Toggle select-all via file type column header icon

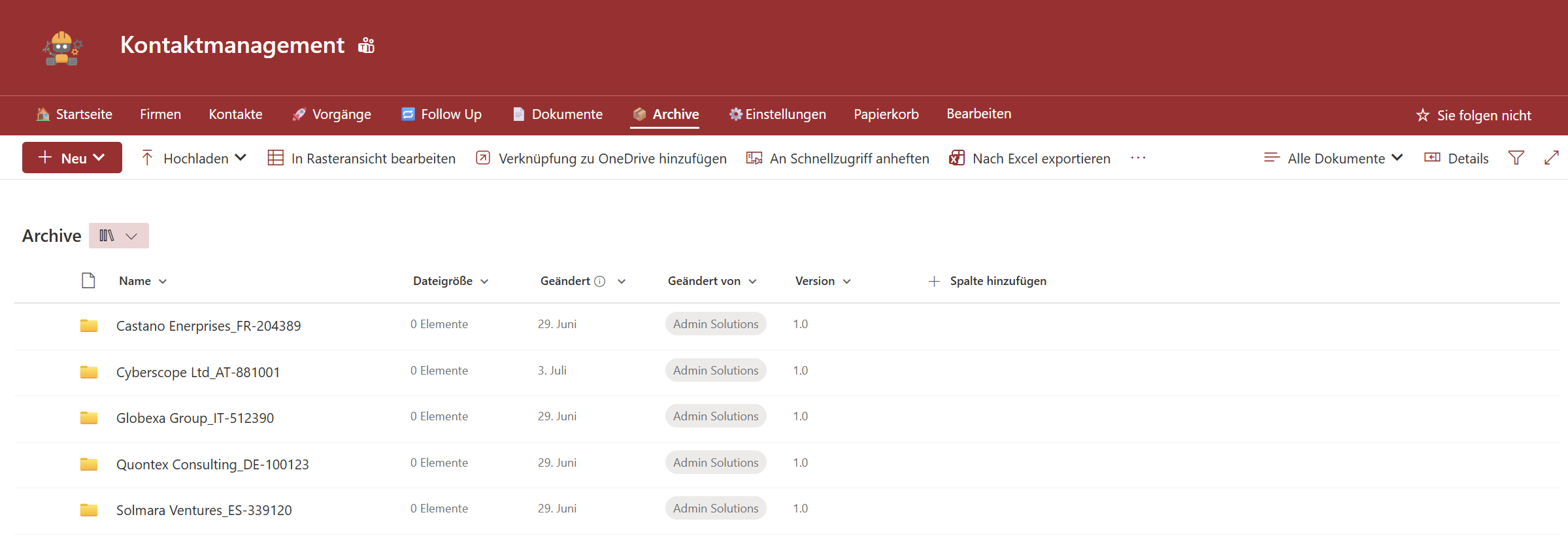pyautogui.click(x=88, y=281)
